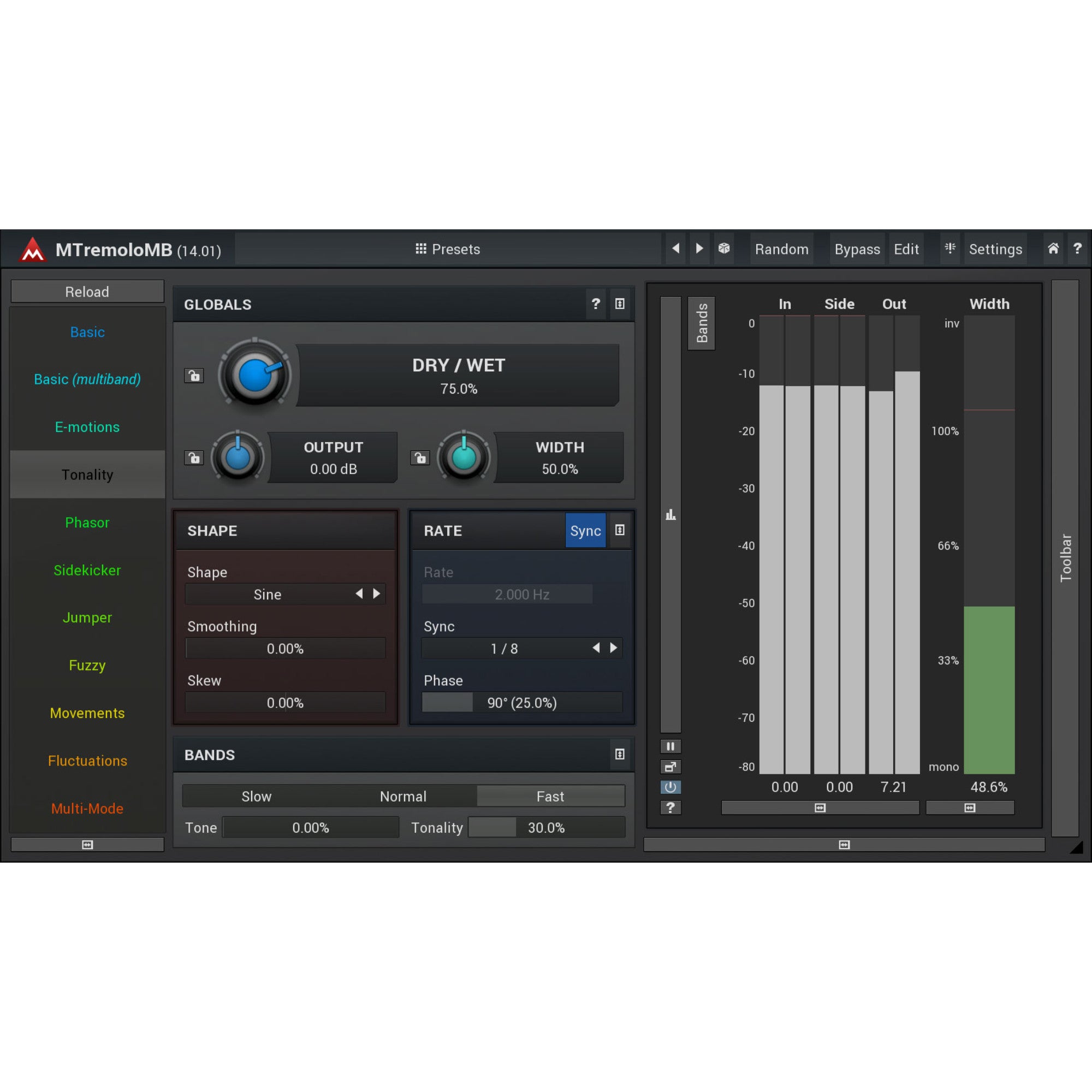The image size is (1092, 1092).
Task: Select the Slow bands speed option
Action: (x=257, y=797)
